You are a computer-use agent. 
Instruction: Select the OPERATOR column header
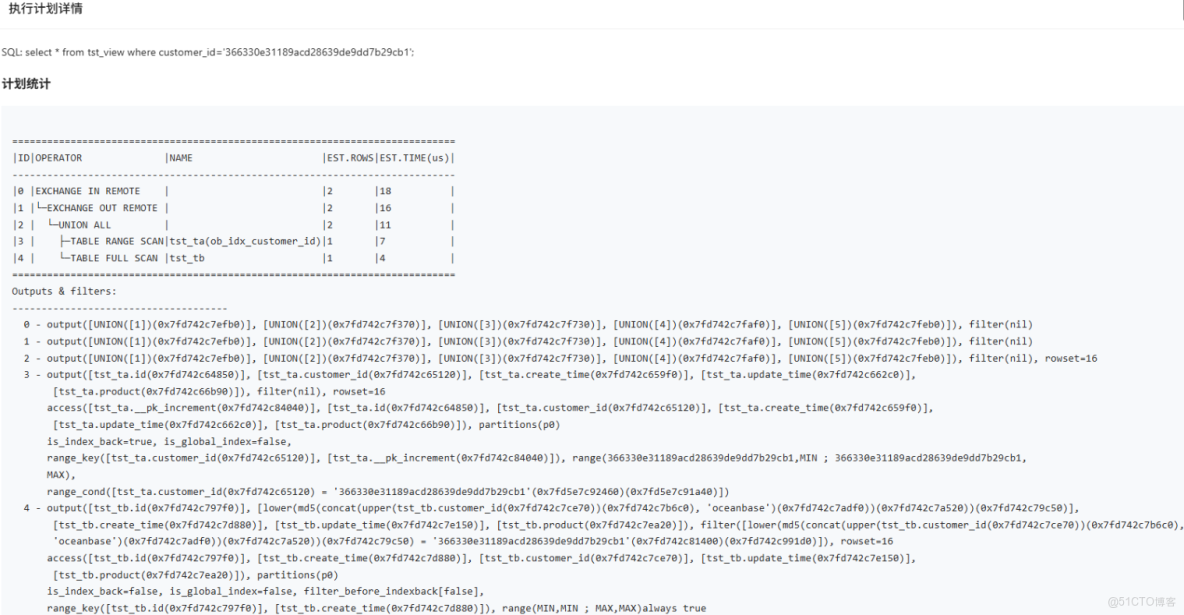point(59,158)
